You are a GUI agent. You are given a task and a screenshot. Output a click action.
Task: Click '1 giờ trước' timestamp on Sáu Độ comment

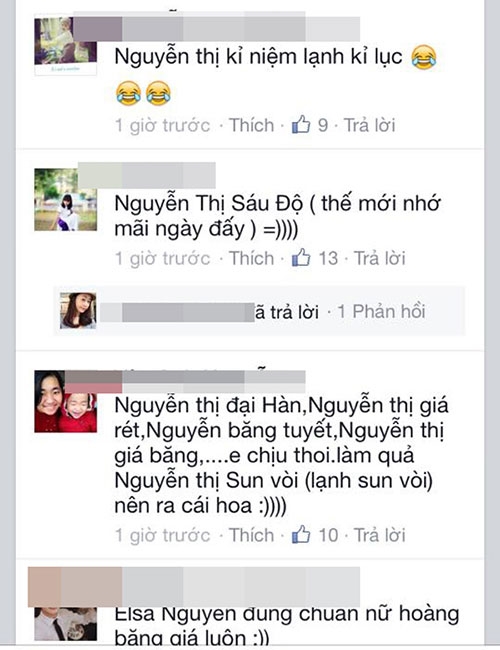coord(163,259)
